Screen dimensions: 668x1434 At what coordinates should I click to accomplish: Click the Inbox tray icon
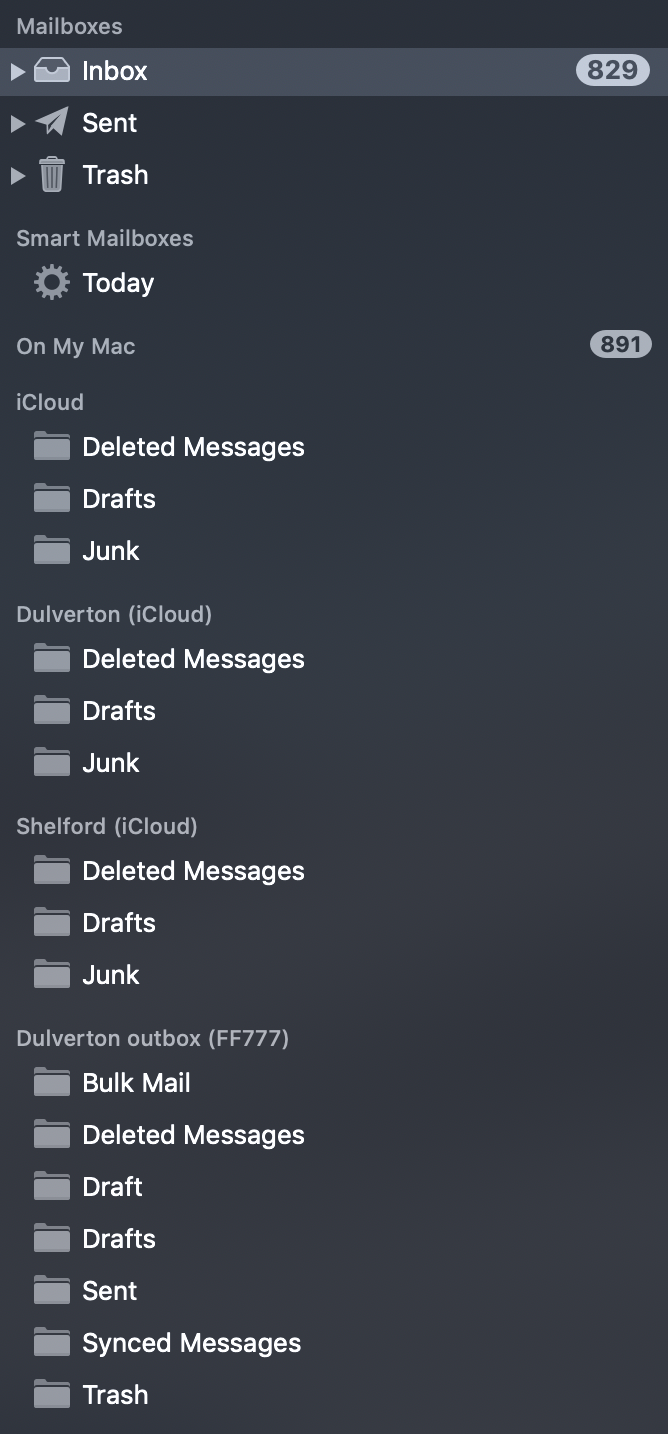[52, 71]
